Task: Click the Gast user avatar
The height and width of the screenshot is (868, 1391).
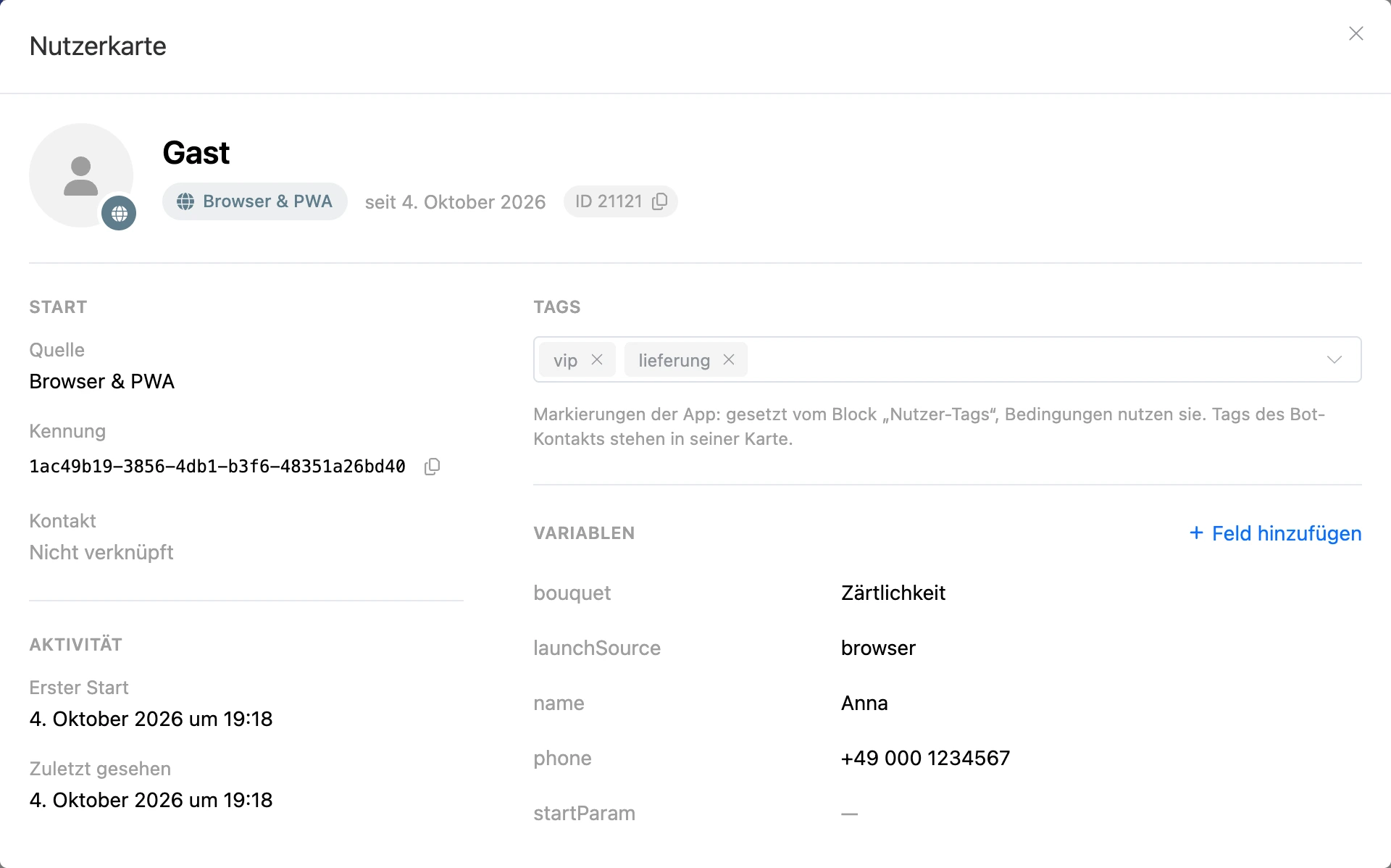Action: pos(81,175)
